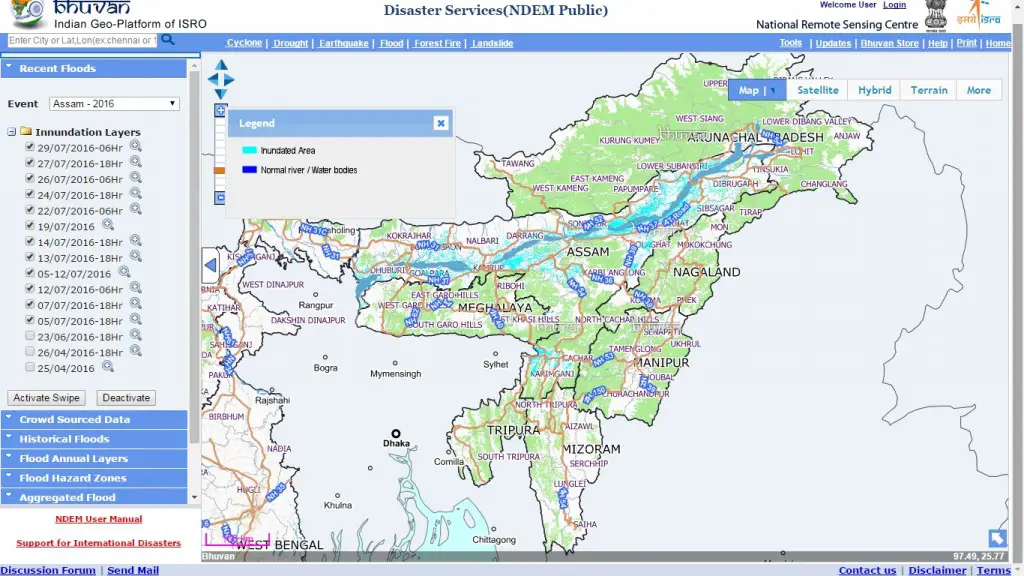Zoom to 05-12/07/2016 layer extent

(124, 272)
